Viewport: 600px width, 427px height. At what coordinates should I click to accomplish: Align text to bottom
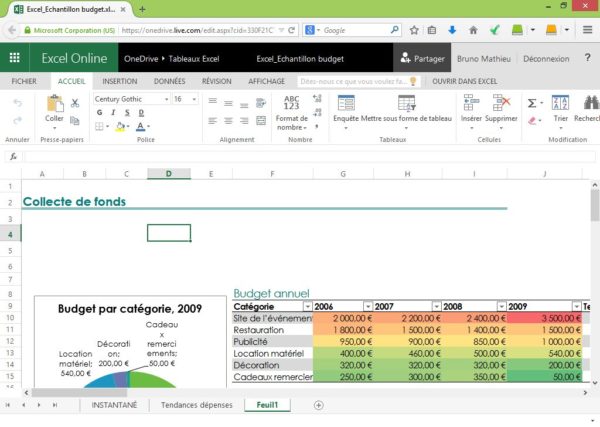(x=244, y=105)
